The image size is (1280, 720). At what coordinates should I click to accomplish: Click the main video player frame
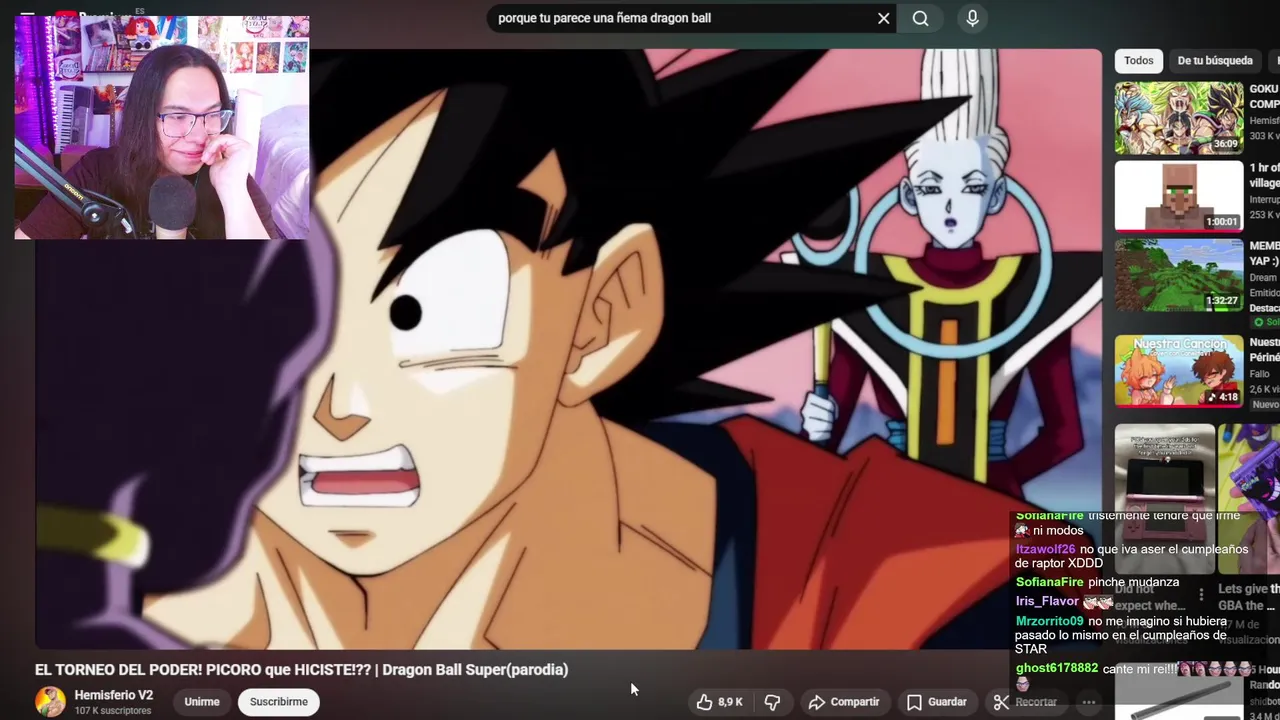568,348
